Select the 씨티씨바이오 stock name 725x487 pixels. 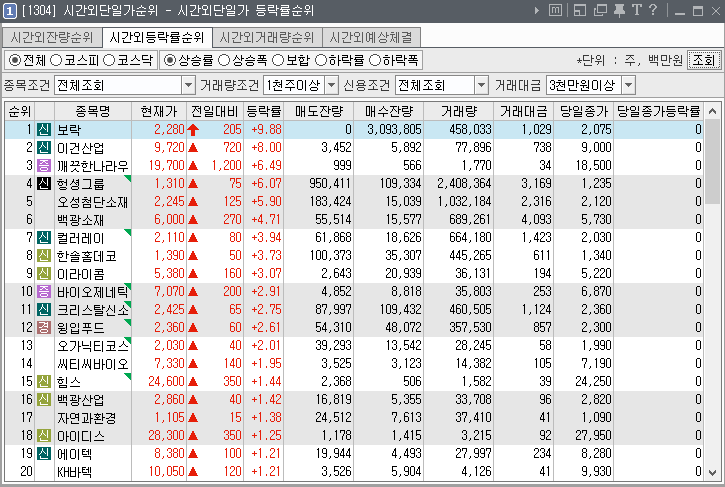pyautogui.click(x=92, y=364)
